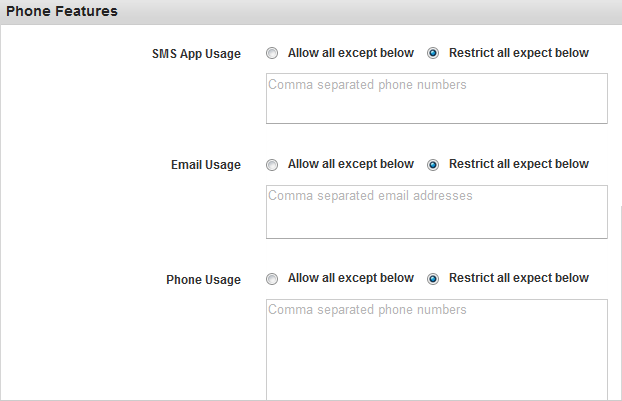This screenshot has height=401, width=622.
Task: Select SMS App Usage 'Allow all except below' radio
Action: [272, 53]
